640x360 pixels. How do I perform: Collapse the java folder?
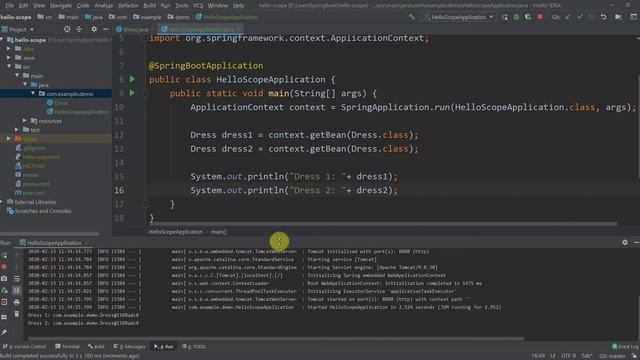point(25,84)
